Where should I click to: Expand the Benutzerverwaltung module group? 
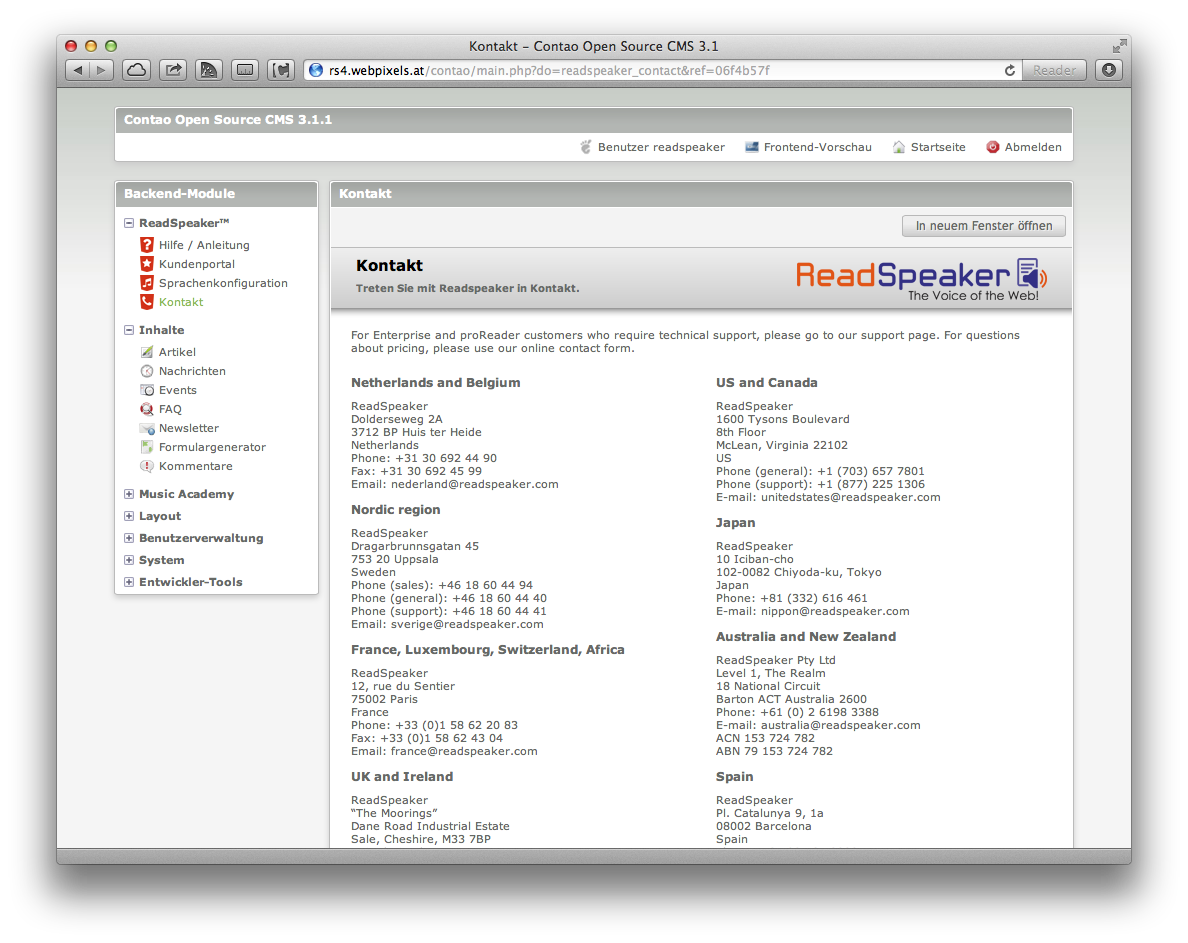[x=129, y=538]
